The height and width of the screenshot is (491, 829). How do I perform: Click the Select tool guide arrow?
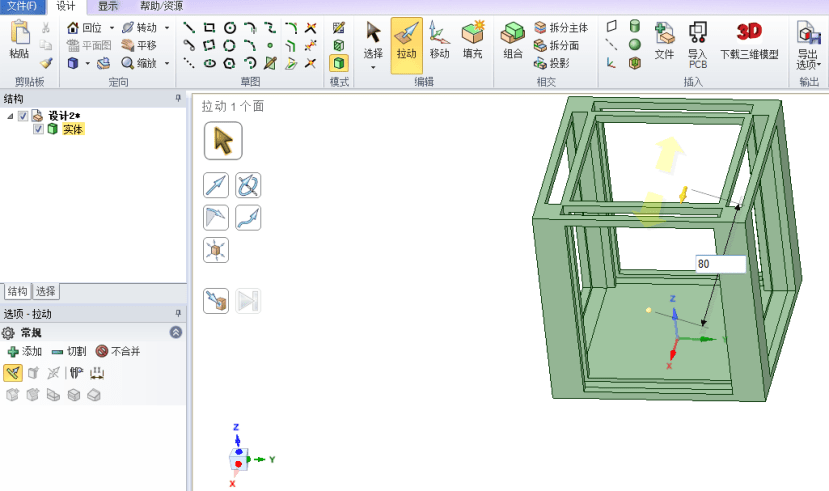[x=223, y=141]
